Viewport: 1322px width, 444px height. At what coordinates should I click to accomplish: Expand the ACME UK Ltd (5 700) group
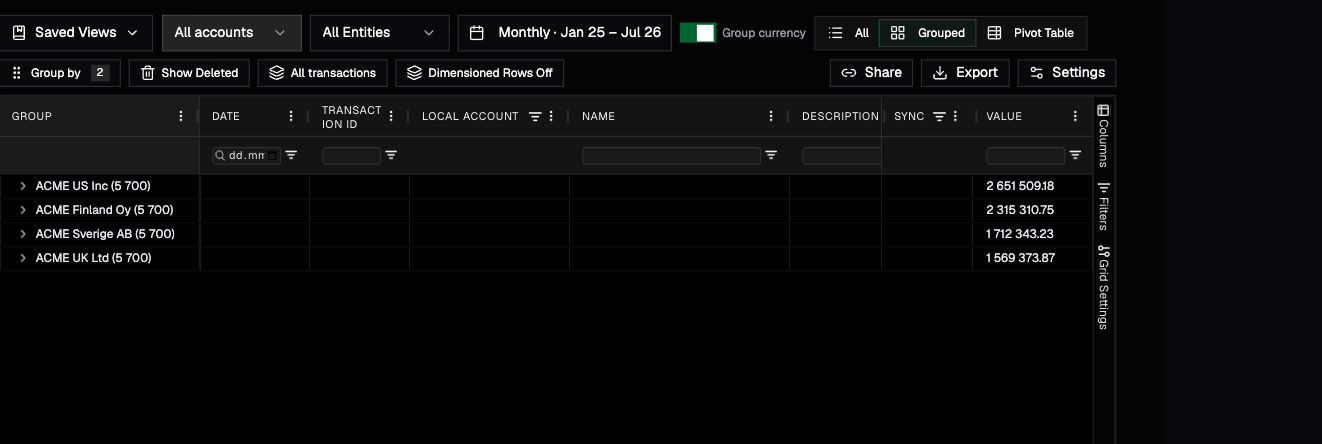coord(22,258)
